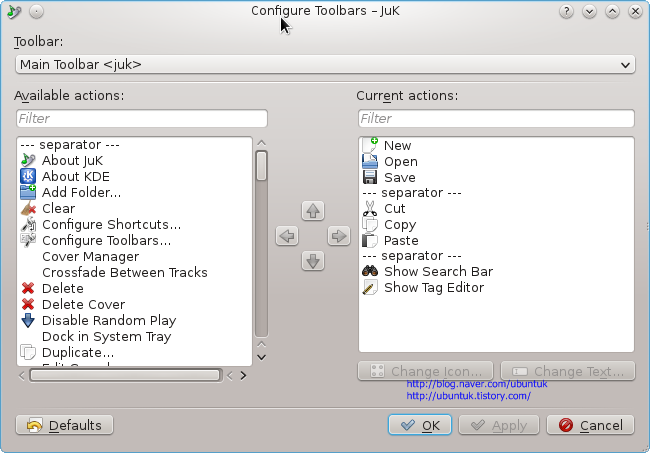Select the second separator in current actions
This screenshot has height=453, width=650.
click(412, 256)
